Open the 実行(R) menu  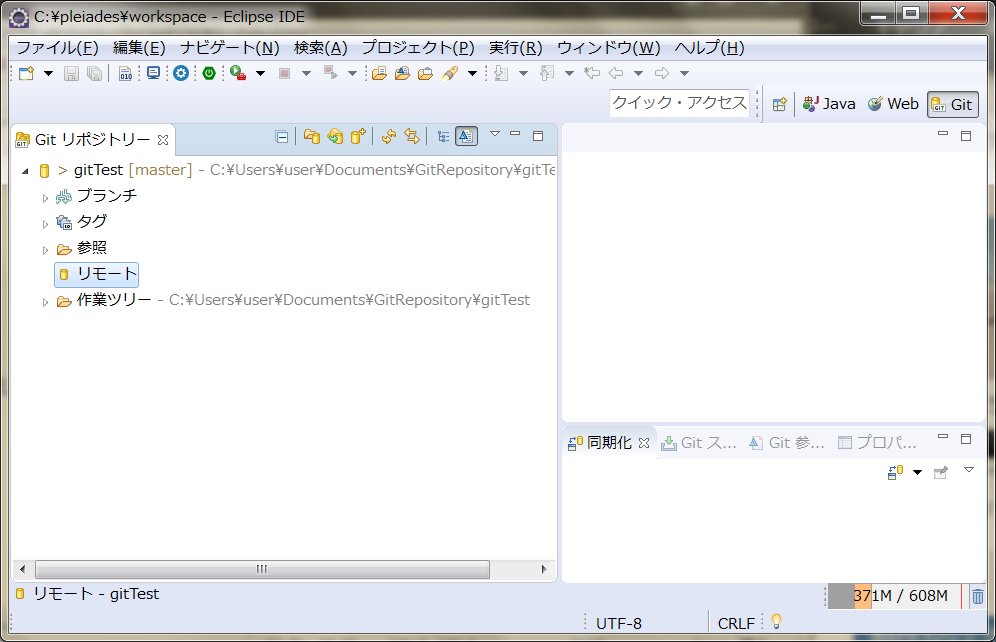[x=515, y=48]
